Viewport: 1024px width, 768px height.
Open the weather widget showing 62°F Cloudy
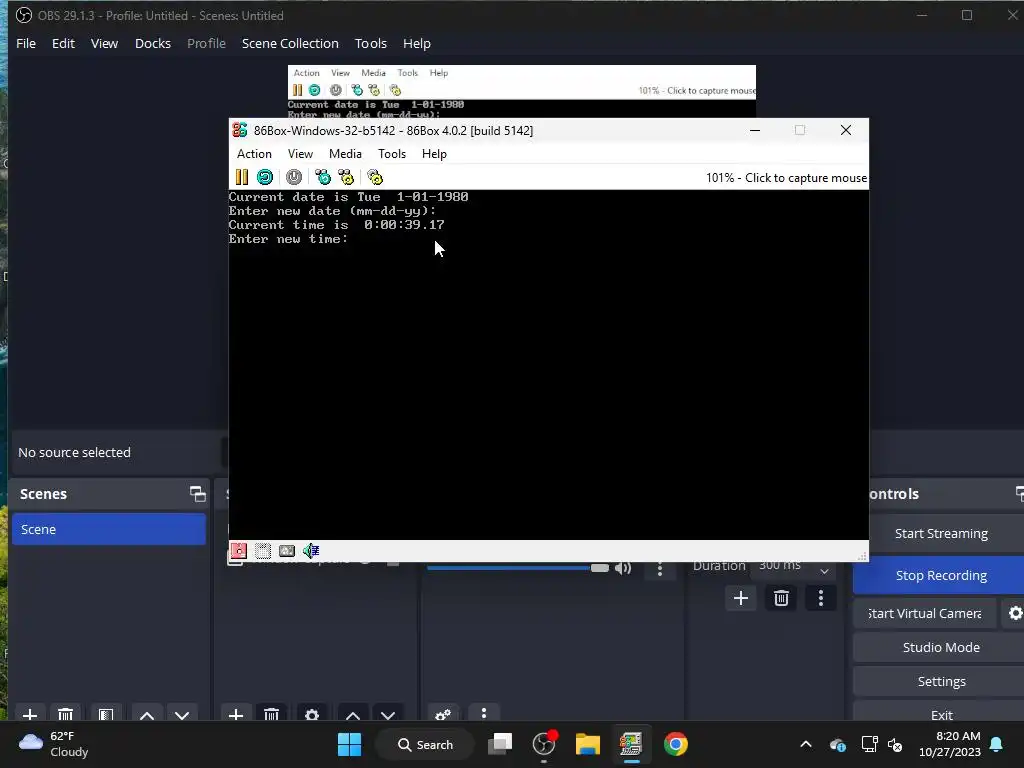54,744
